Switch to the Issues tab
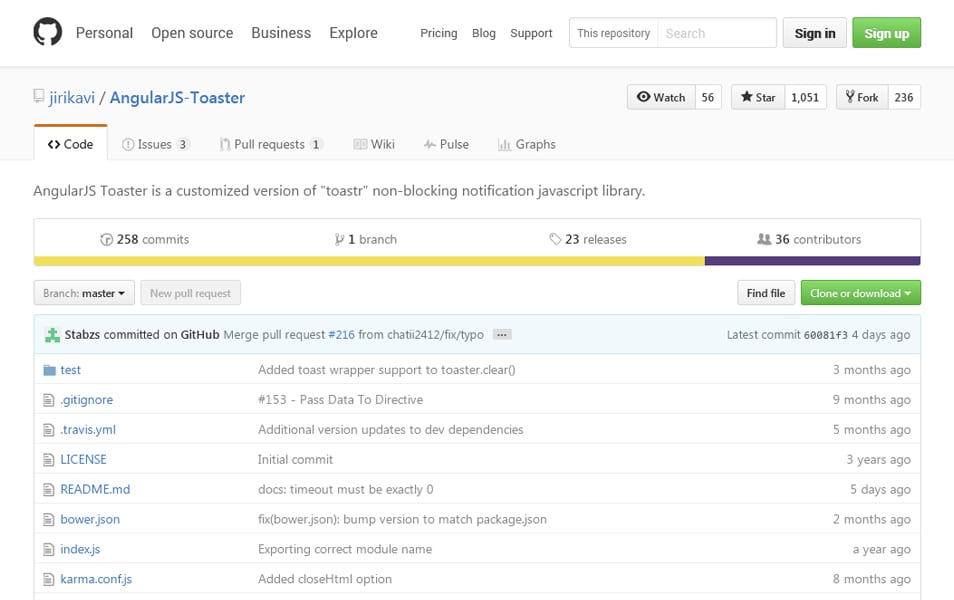Image resolution: width=954 pixels, height=600 pixels. (155, 144)
